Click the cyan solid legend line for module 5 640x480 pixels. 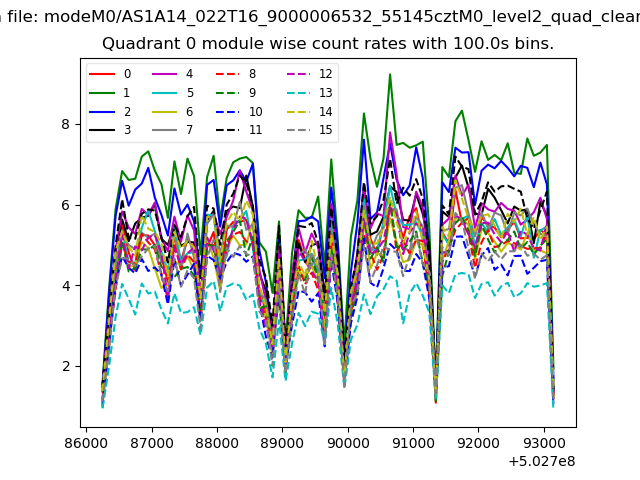(x=165, y=93)
